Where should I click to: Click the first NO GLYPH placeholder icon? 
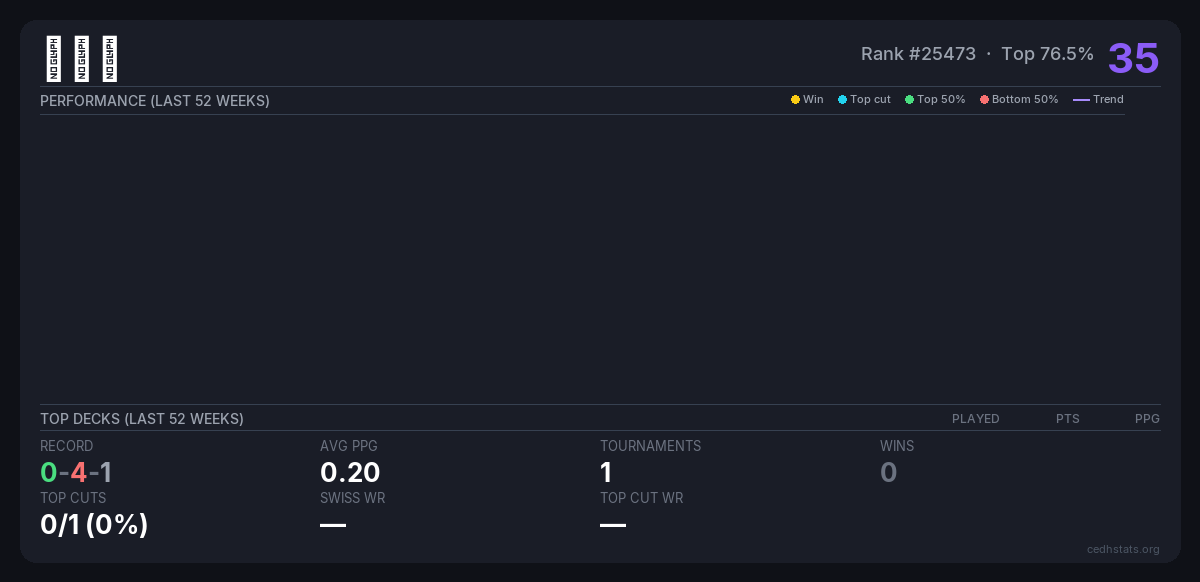(54, 59)
